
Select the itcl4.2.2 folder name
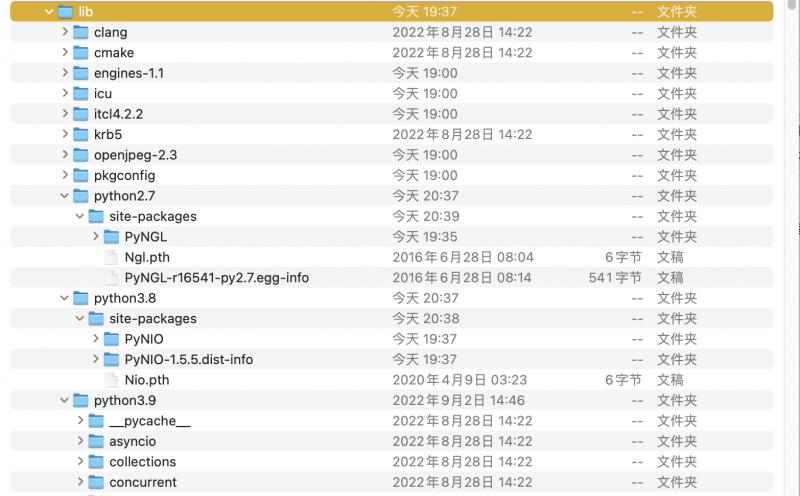(x=118, y=114)
